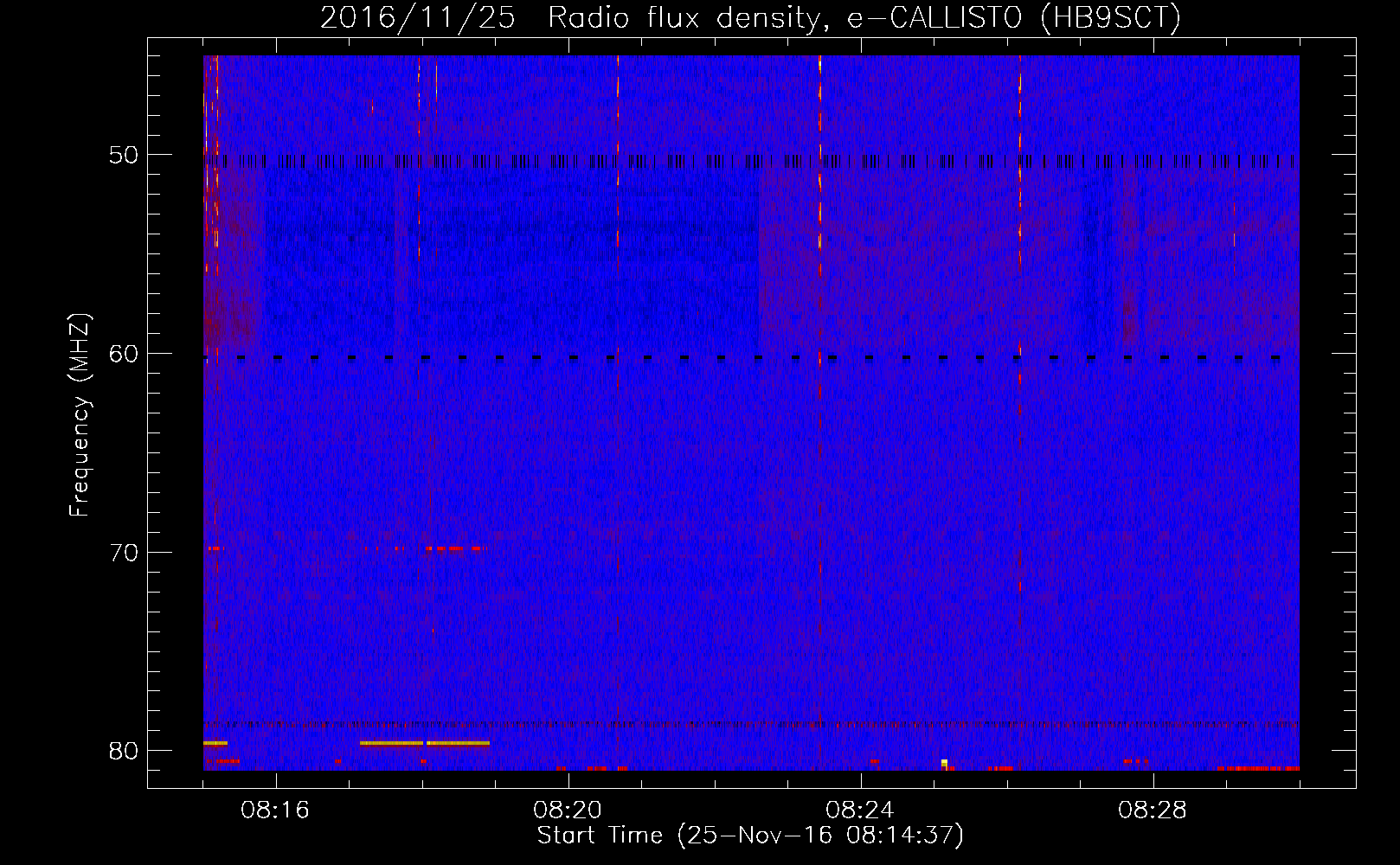Click the time tick label '08:28'

[x=1153, y=811]
